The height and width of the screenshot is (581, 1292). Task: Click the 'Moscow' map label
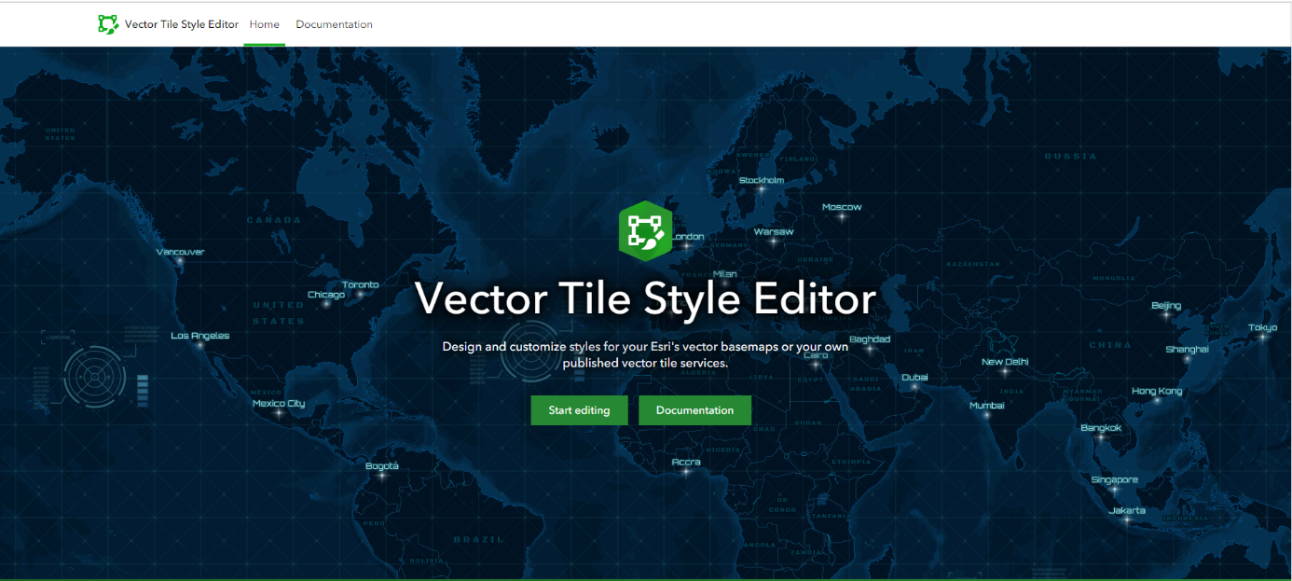tap(842, 207)
